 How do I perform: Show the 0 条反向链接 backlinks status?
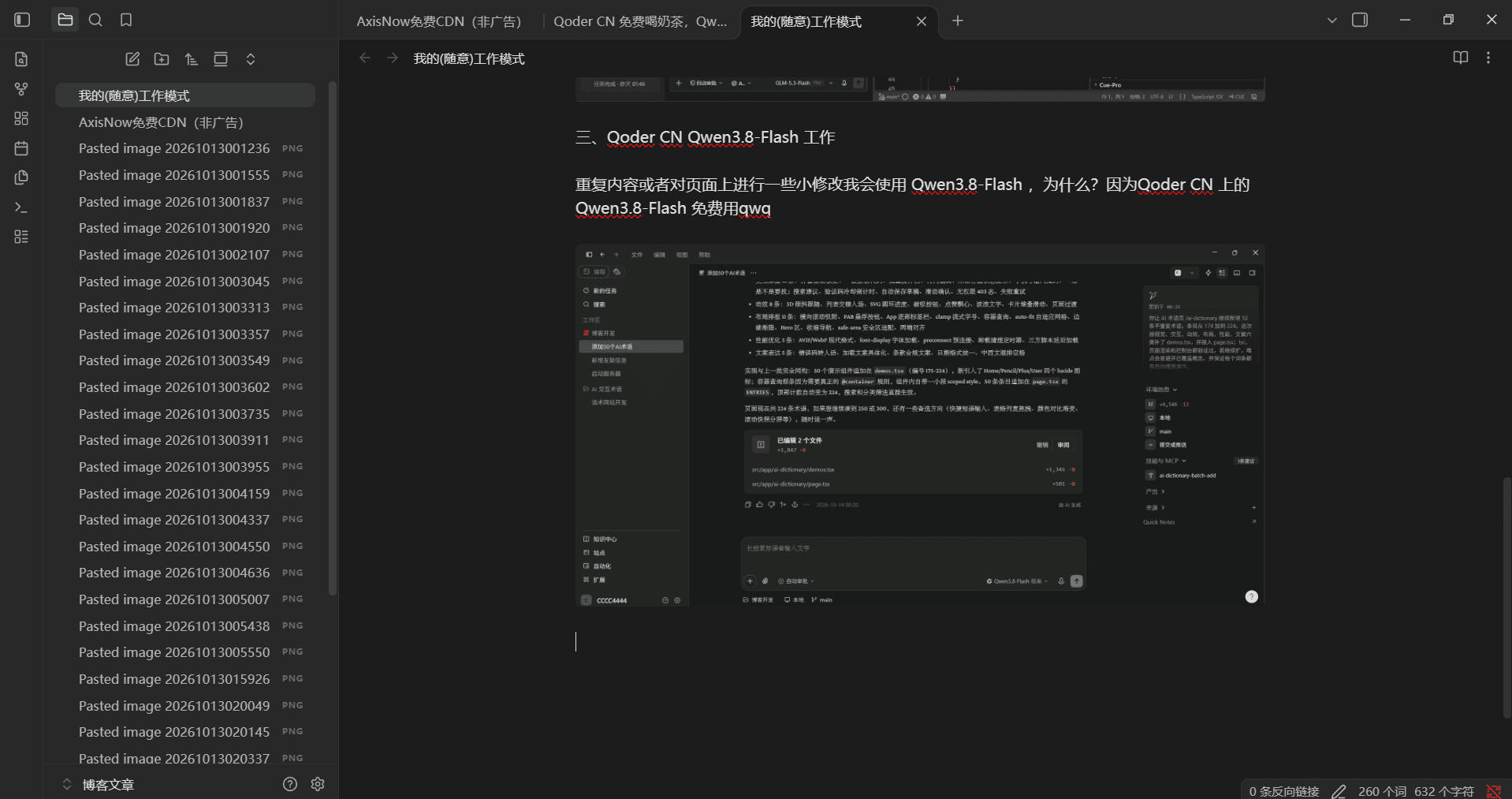(x=1284, y=791)
